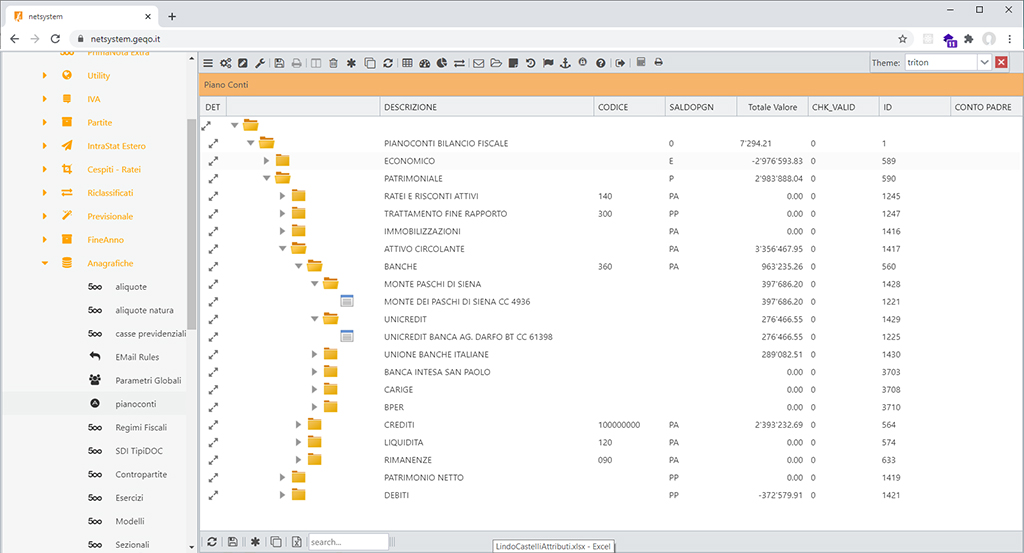Export to Excel using the bottom toolbar icon
Viewport: 1024px width, 553px height.
296,541
